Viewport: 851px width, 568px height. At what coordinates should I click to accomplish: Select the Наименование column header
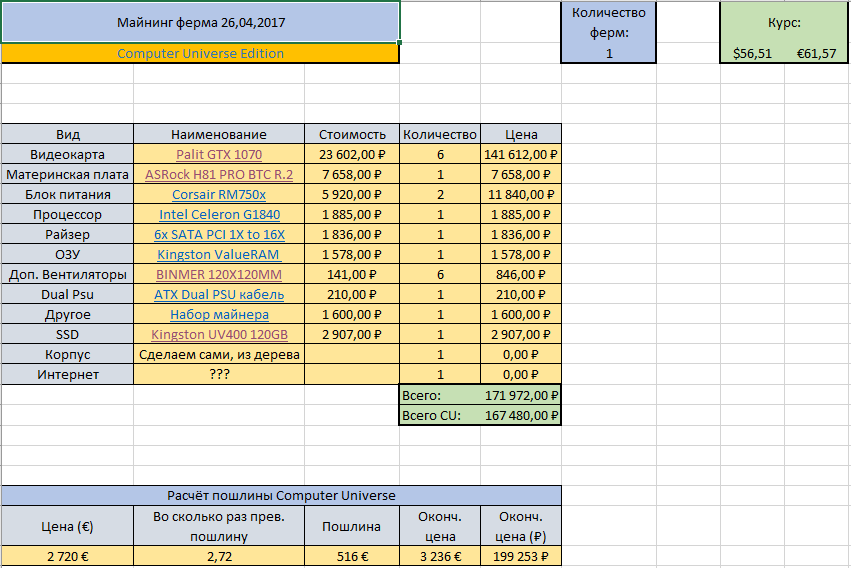tap(219, 134)
